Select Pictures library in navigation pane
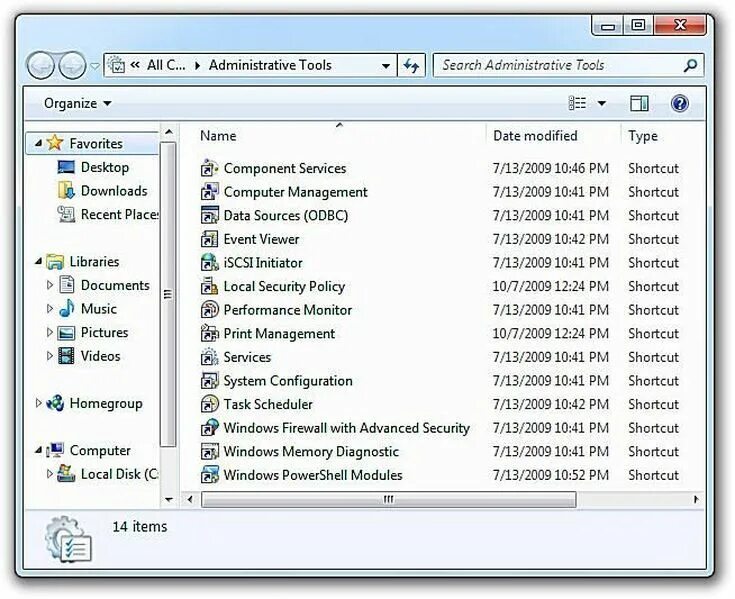 pos(104,332)
